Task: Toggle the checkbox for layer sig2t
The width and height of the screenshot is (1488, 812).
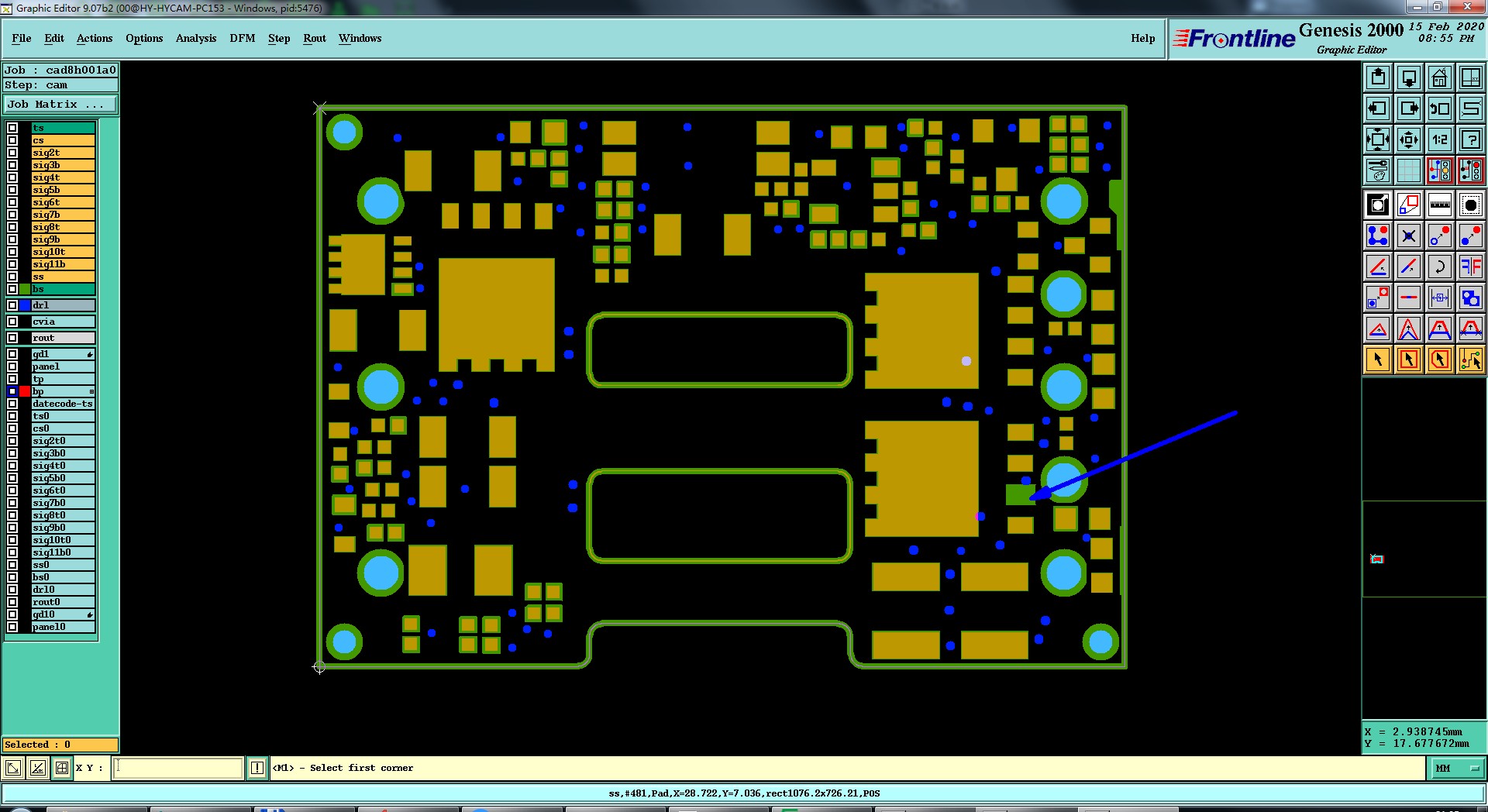Action: (12, 153)
